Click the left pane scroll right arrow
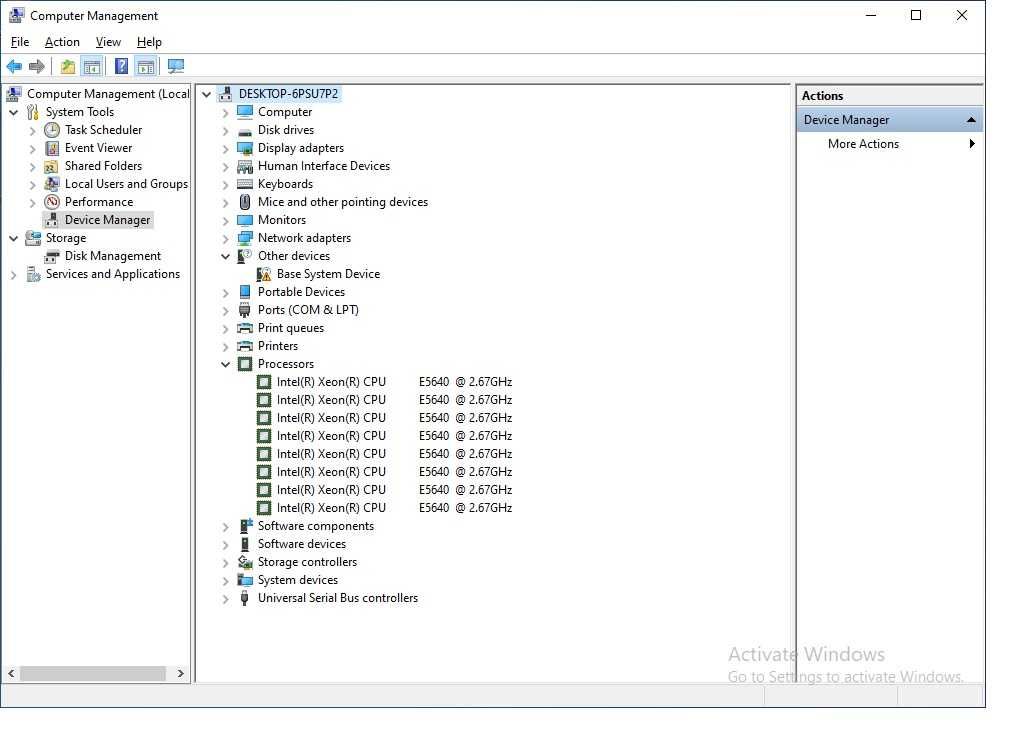Screen dimensions: 1024x738 181,673
